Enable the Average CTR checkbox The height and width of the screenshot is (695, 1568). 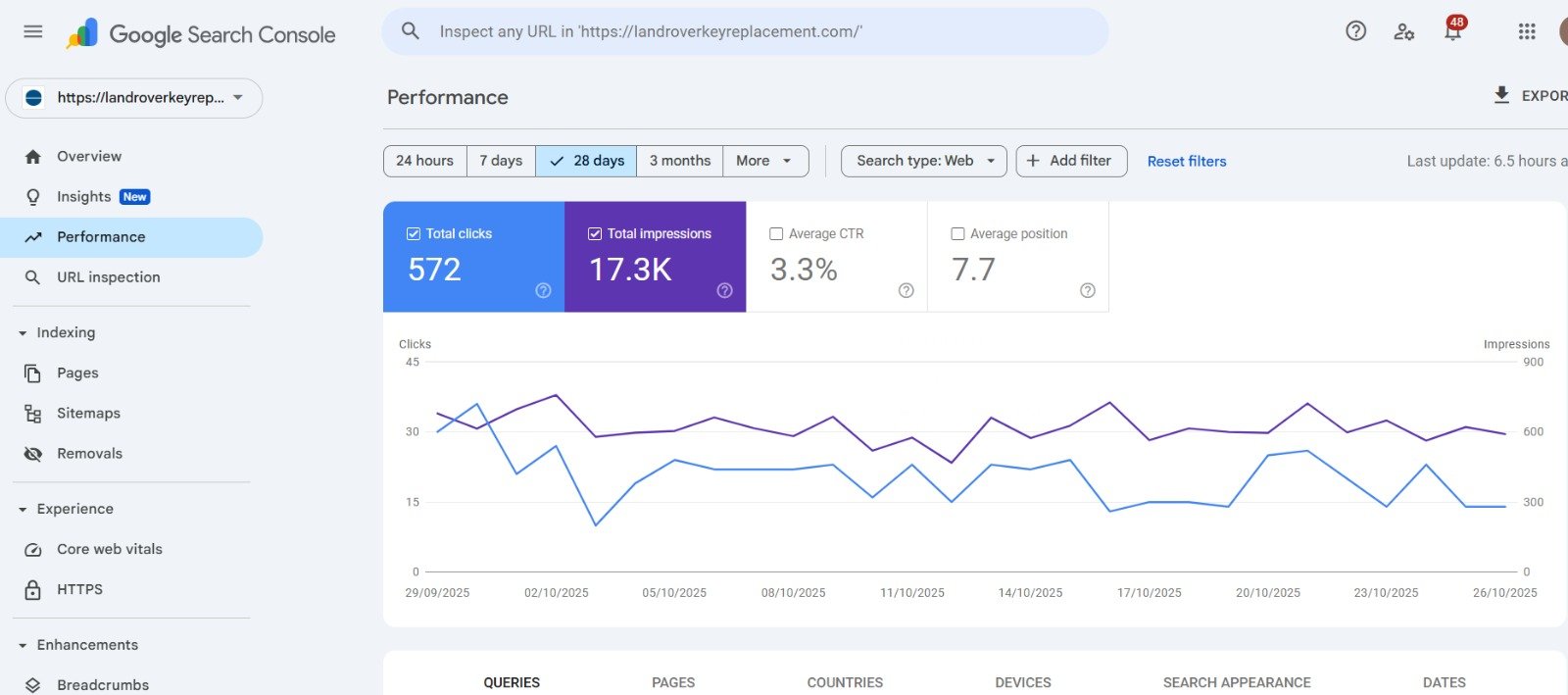tap(776, 234)
